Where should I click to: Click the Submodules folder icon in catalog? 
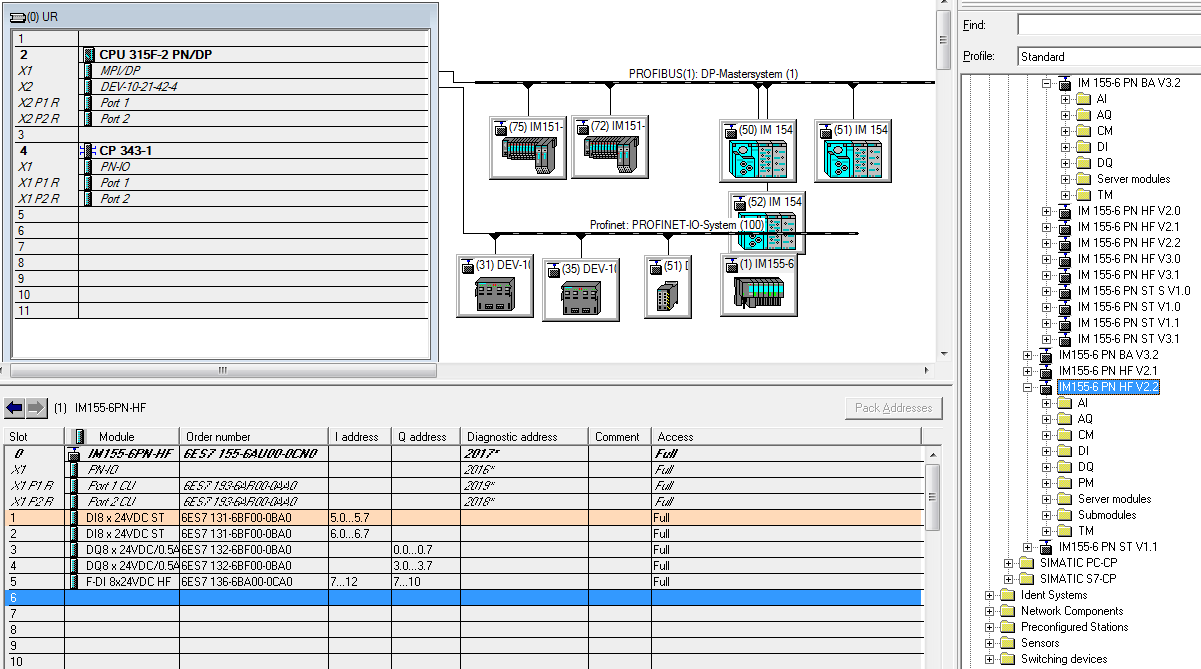(x=1064, y=515)
